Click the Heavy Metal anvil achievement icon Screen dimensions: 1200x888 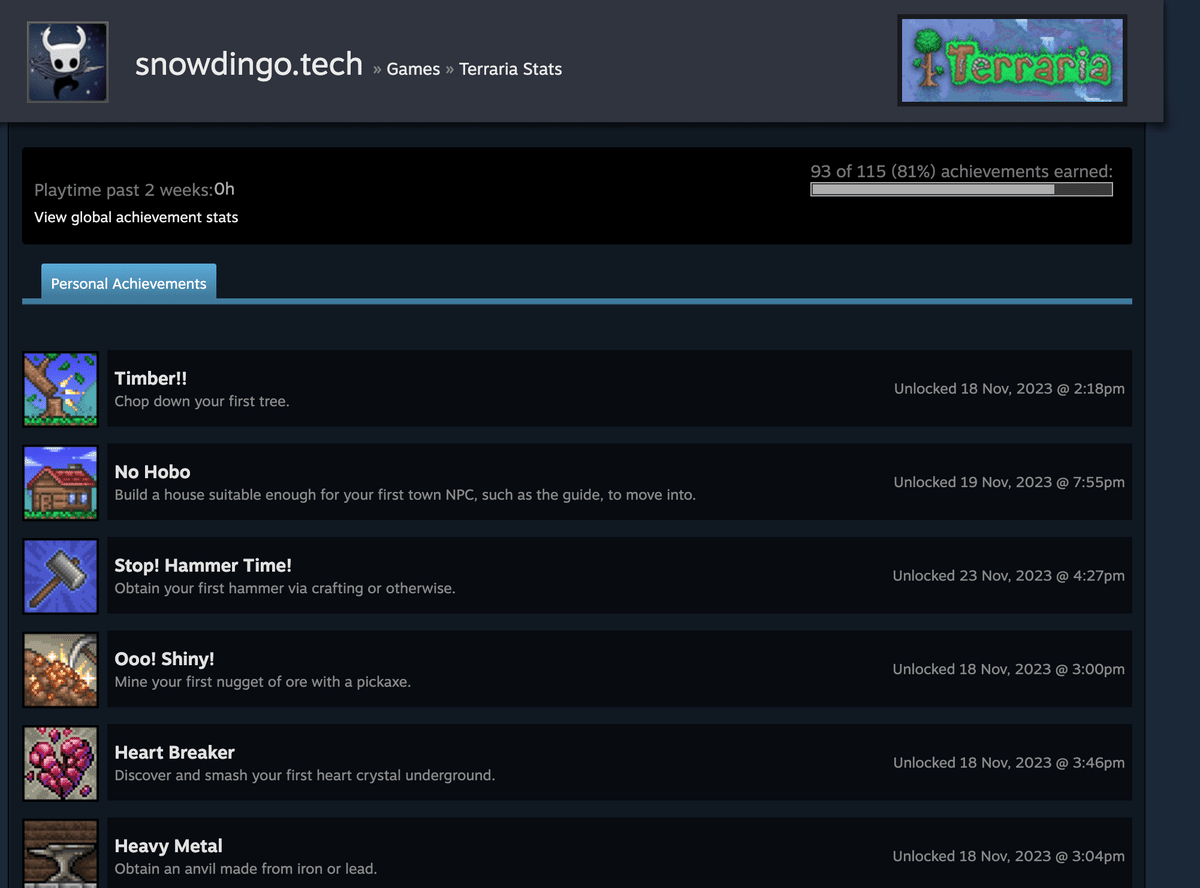tap(60, 855)
